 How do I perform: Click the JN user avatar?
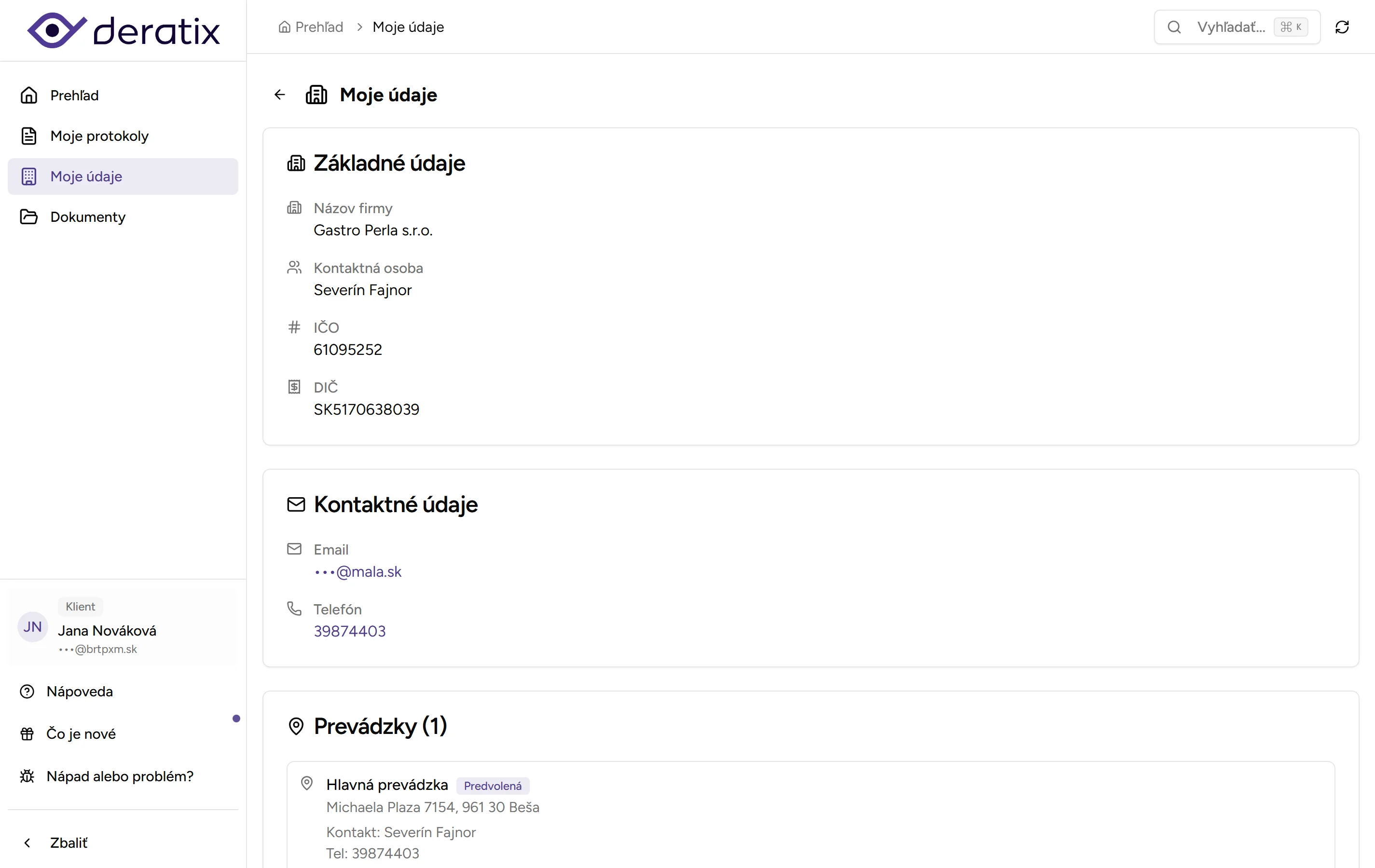pos(32,627)
